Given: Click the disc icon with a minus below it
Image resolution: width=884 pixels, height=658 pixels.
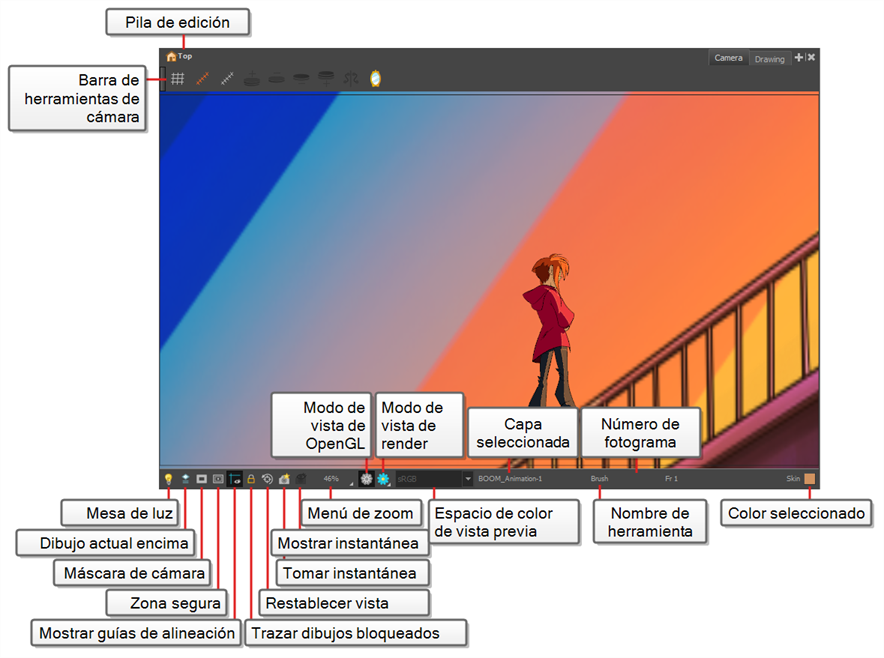Looking at the screenshot, I should click(301, 78).
